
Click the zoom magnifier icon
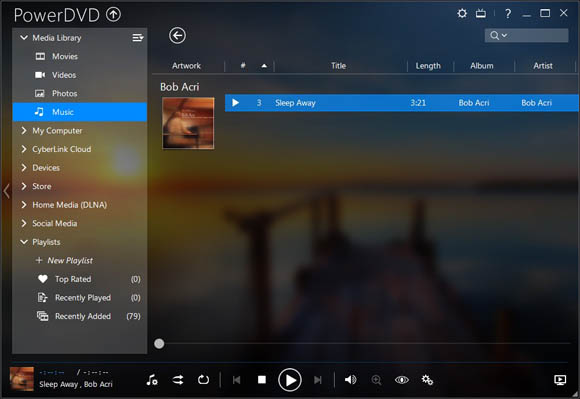pyautogui.click(x=376, y=380)
